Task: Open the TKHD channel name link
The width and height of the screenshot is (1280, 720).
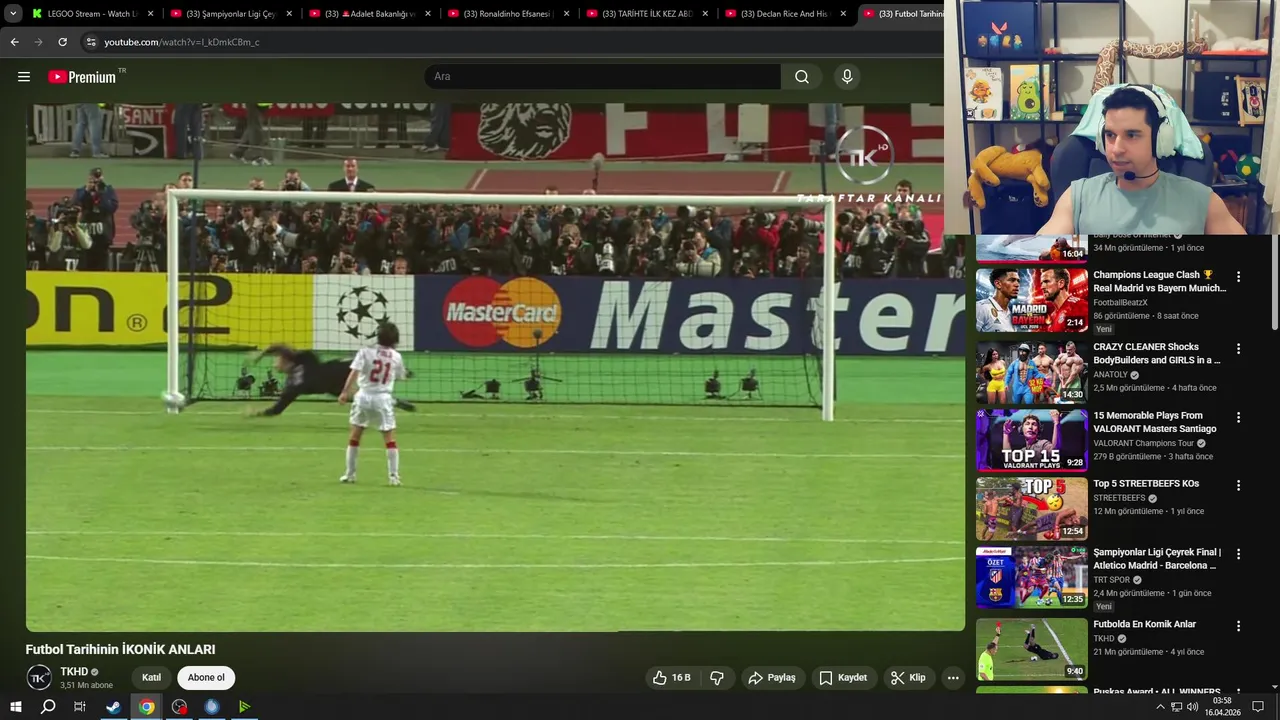Action: coord(74,672)
